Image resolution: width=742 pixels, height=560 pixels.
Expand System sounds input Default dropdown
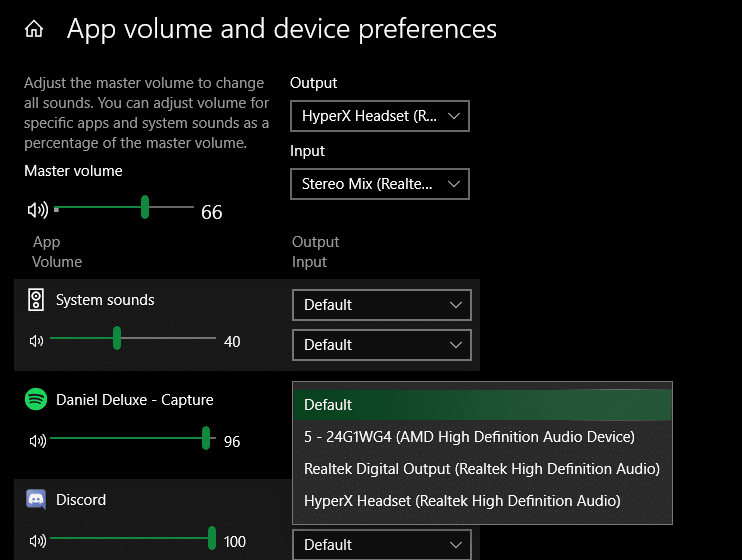(382, 345)
